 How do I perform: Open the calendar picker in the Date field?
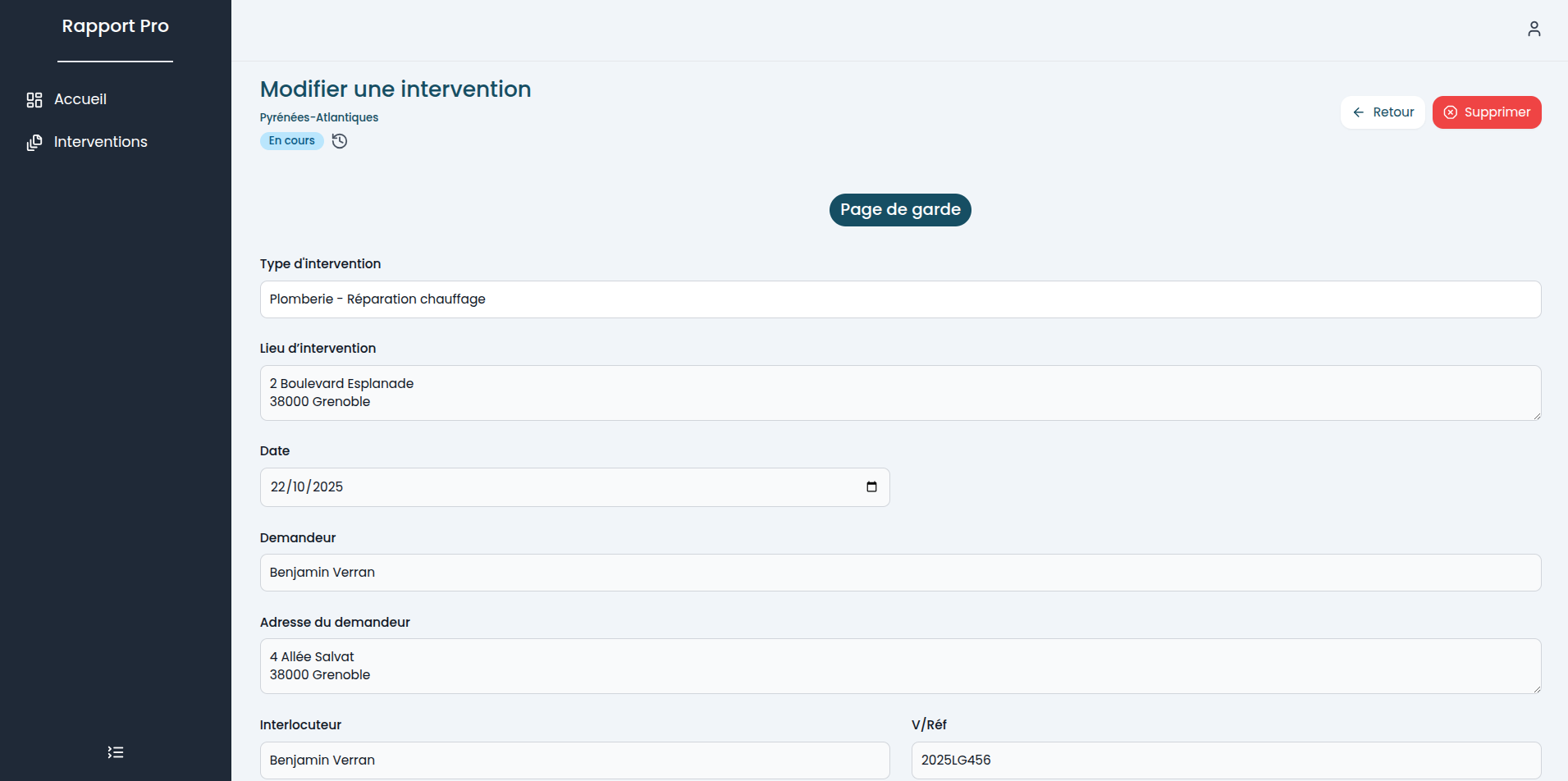(x=871, y=486)
